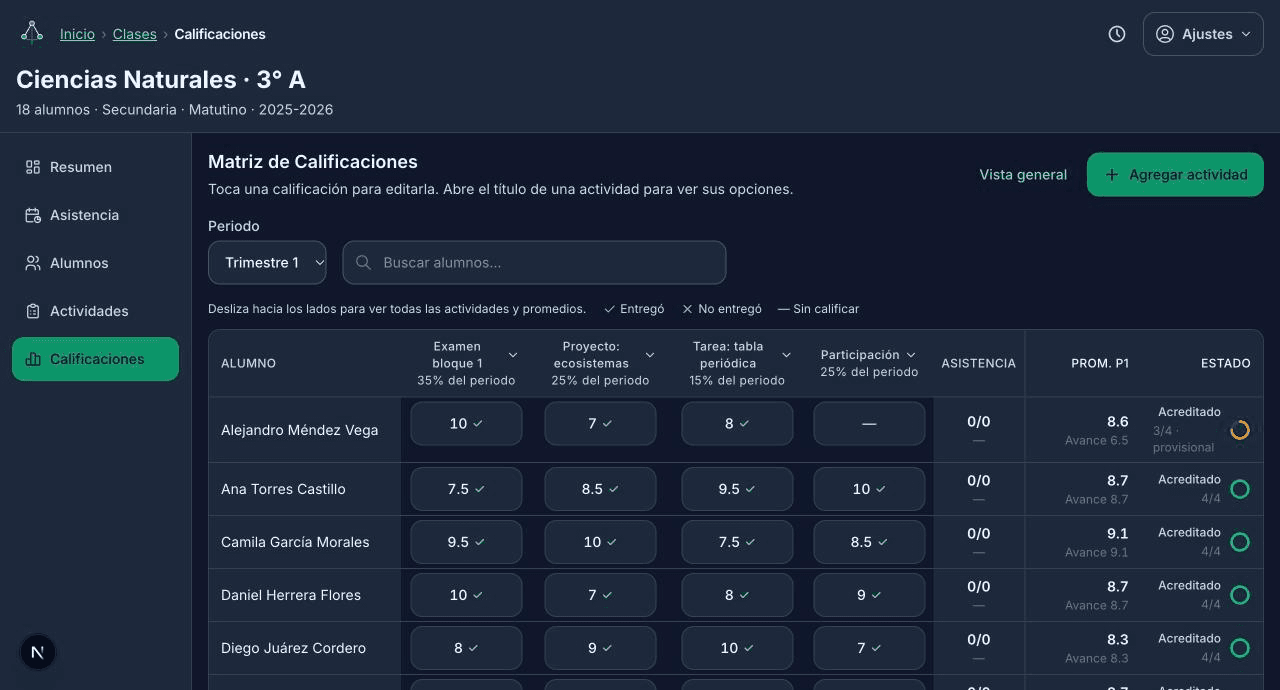Open Alumnos in the sidebar
This screenshot has width=1280, height=690.
[x=95, y=263]
